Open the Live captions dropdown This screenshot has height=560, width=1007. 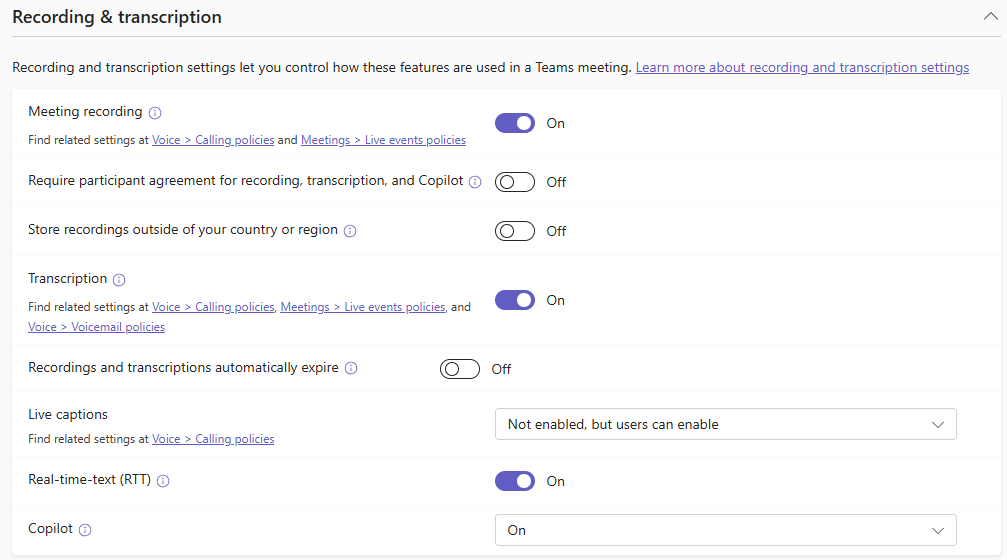[725, 424]
